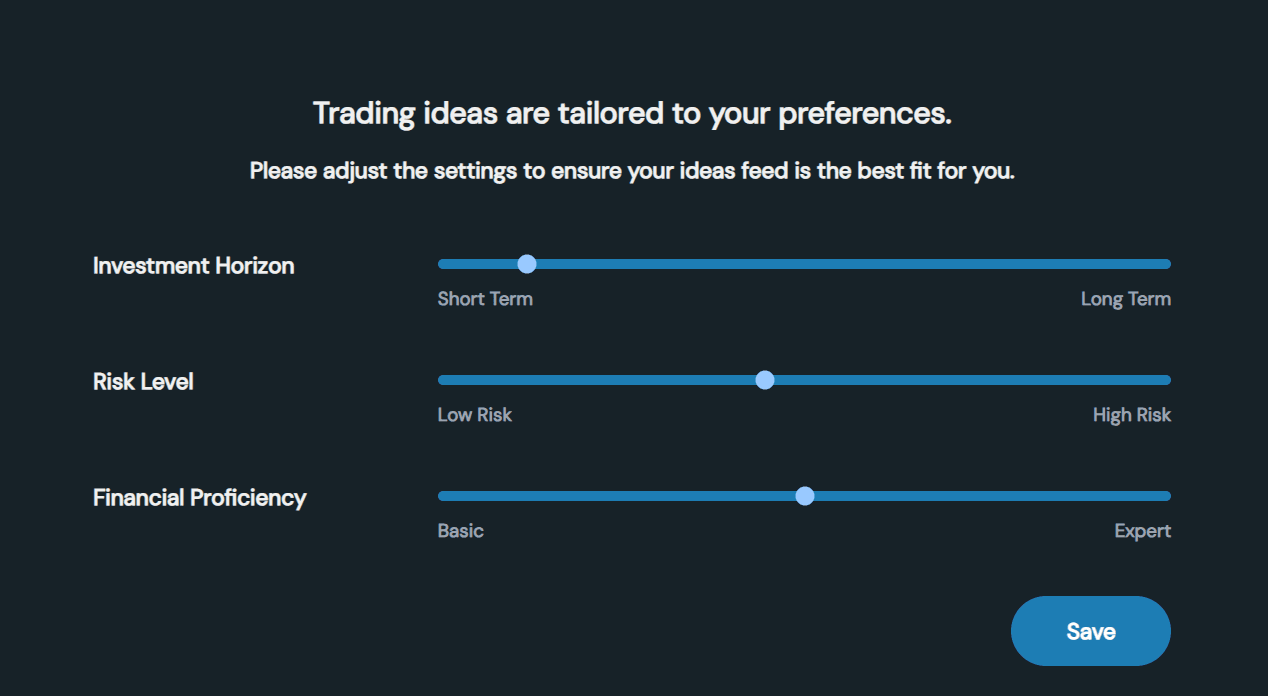The height and width of the screenshot is (696, 1268).
Task: Click the Risk Level setting name
Action: pyautogui.click(x=143, y=382)
